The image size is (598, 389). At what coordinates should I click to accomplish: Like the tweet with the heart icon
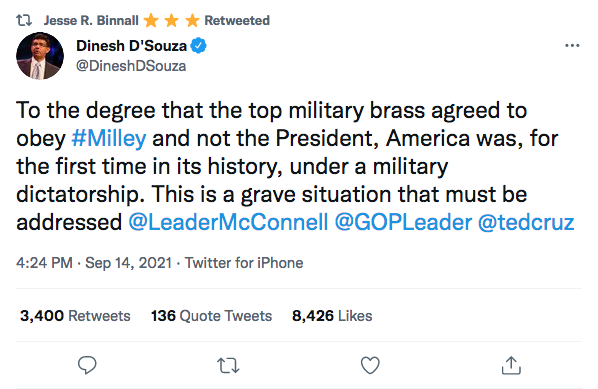(370, 365)
